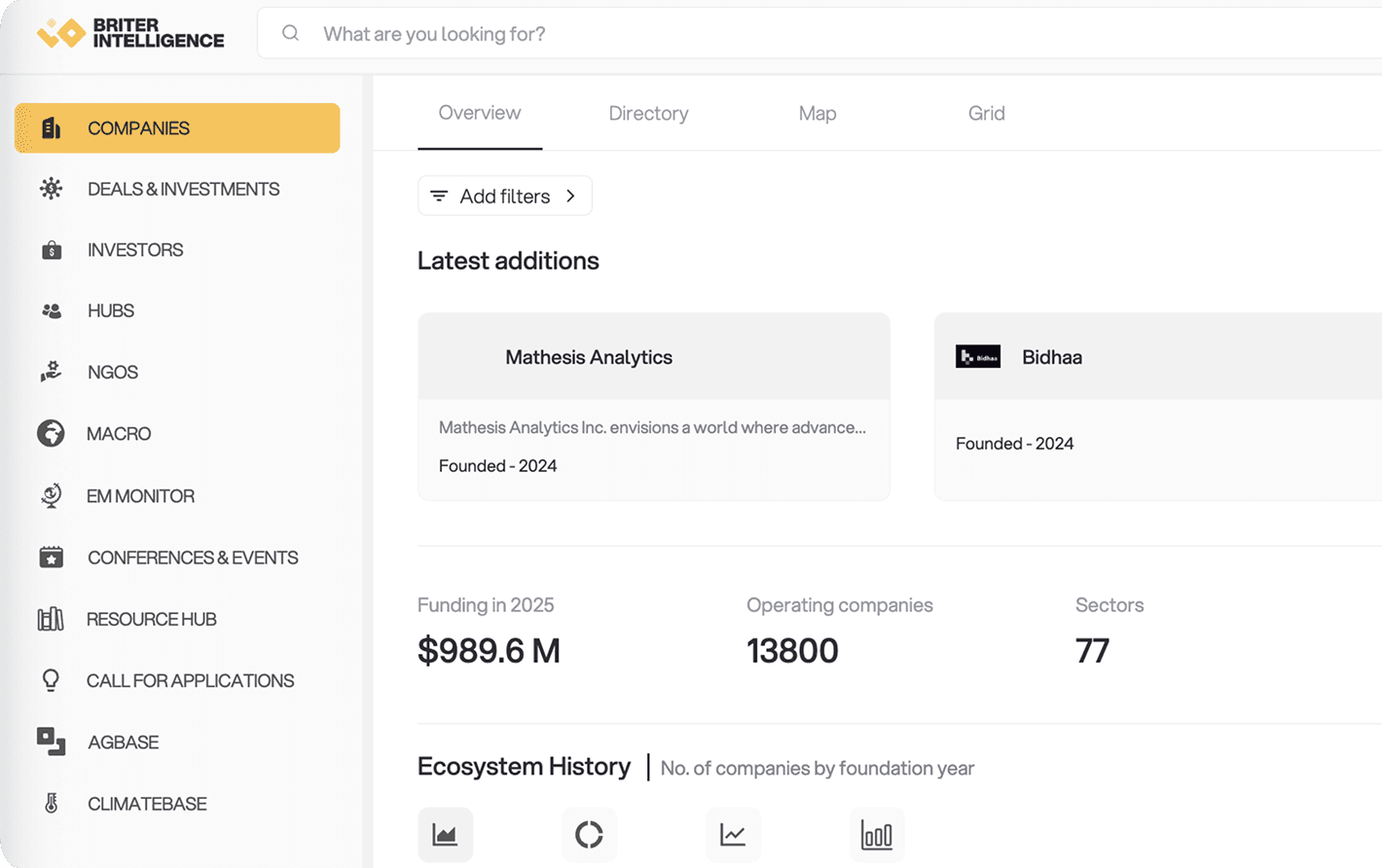Expand the Add filters chevron
1382x868 pixels.
pyautogui.click(x=571, y=196)
